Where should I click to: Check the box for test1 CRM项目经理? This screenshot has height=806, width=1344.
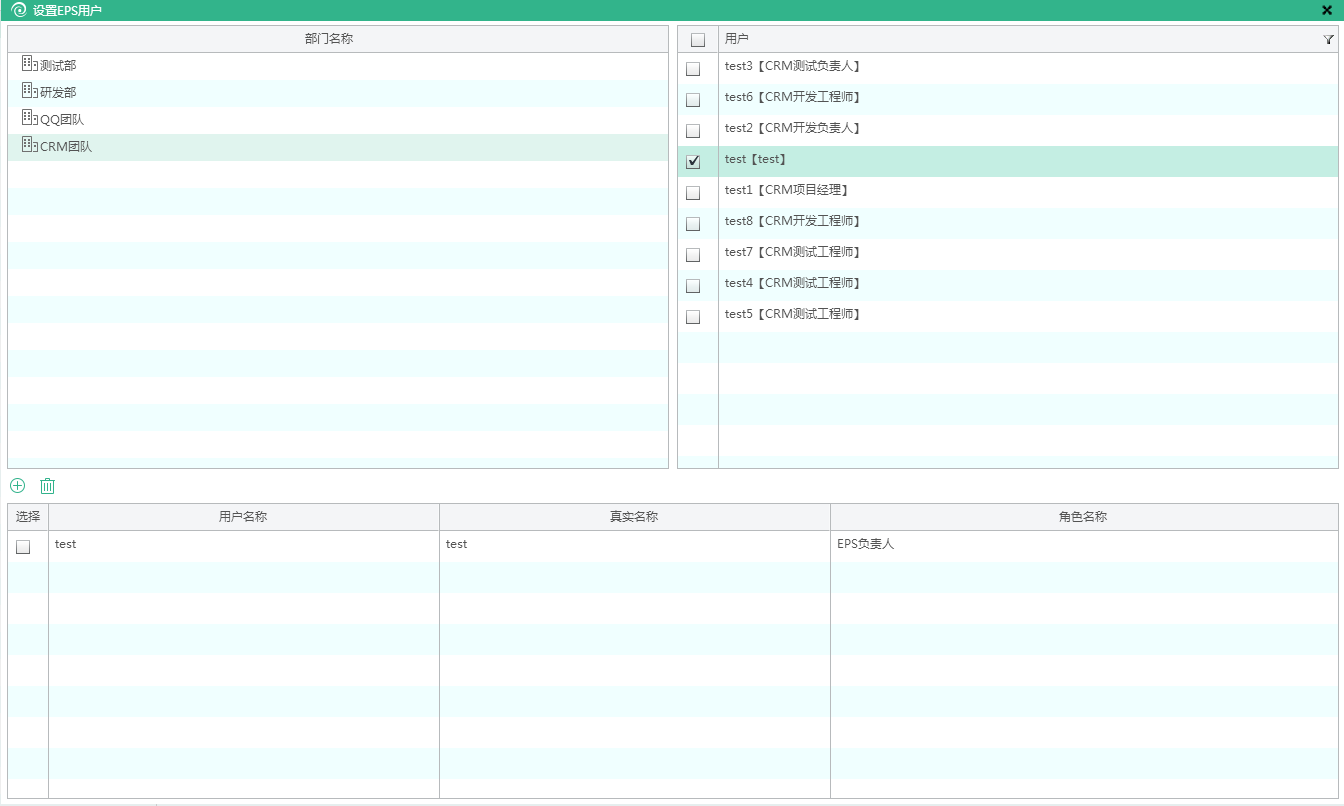point(693,193)
